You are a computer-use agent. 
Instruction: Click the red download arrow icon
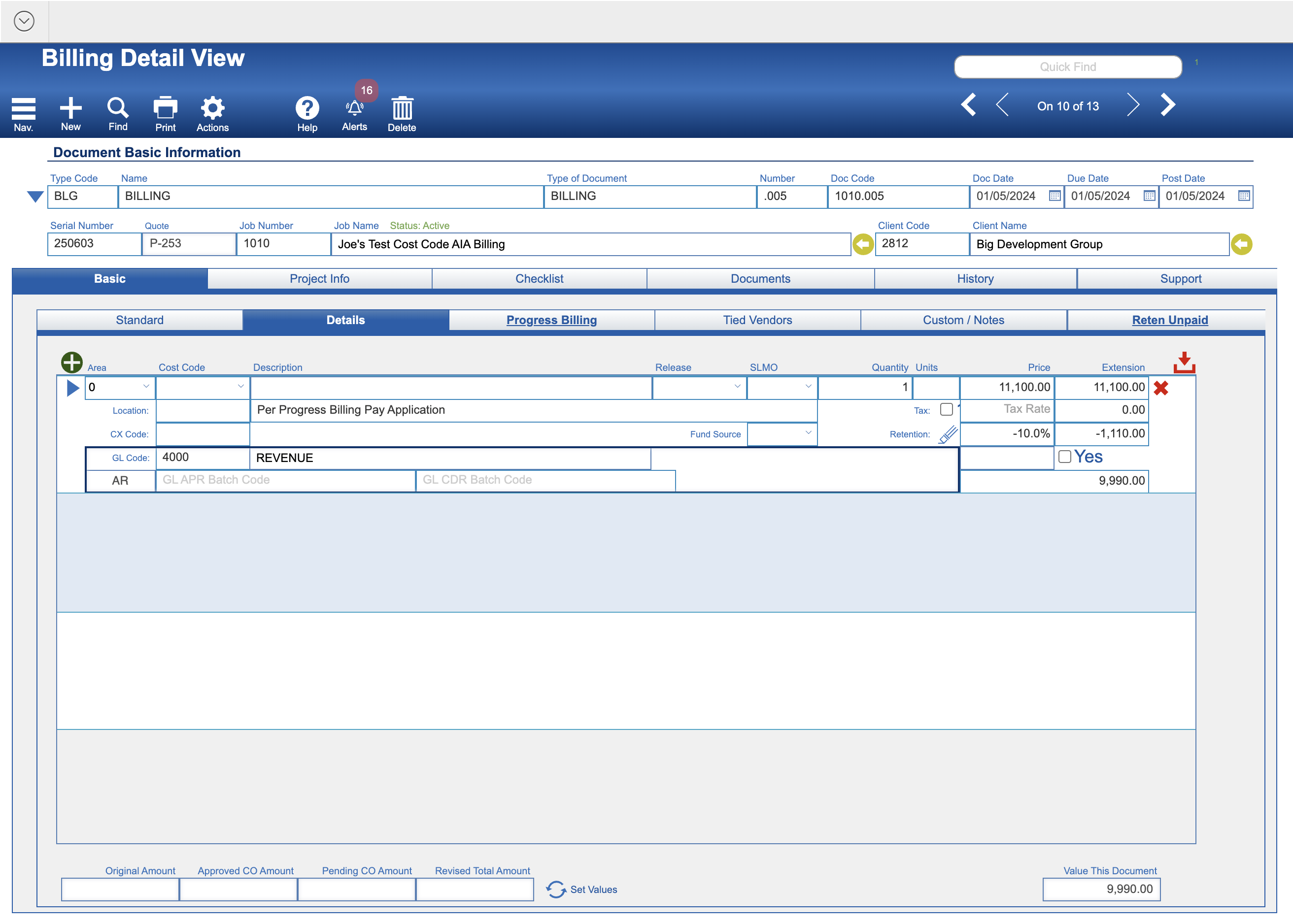tap(1184, 362)
